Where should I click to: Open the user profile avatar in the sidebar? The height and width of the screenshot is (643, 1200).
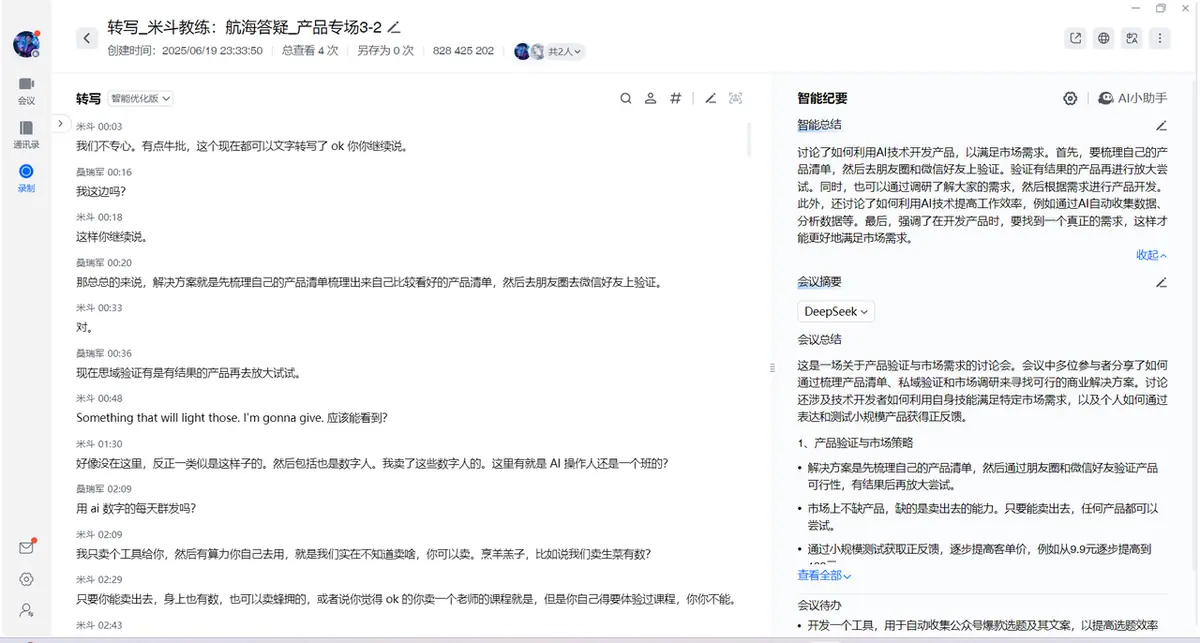pos(26,43)
